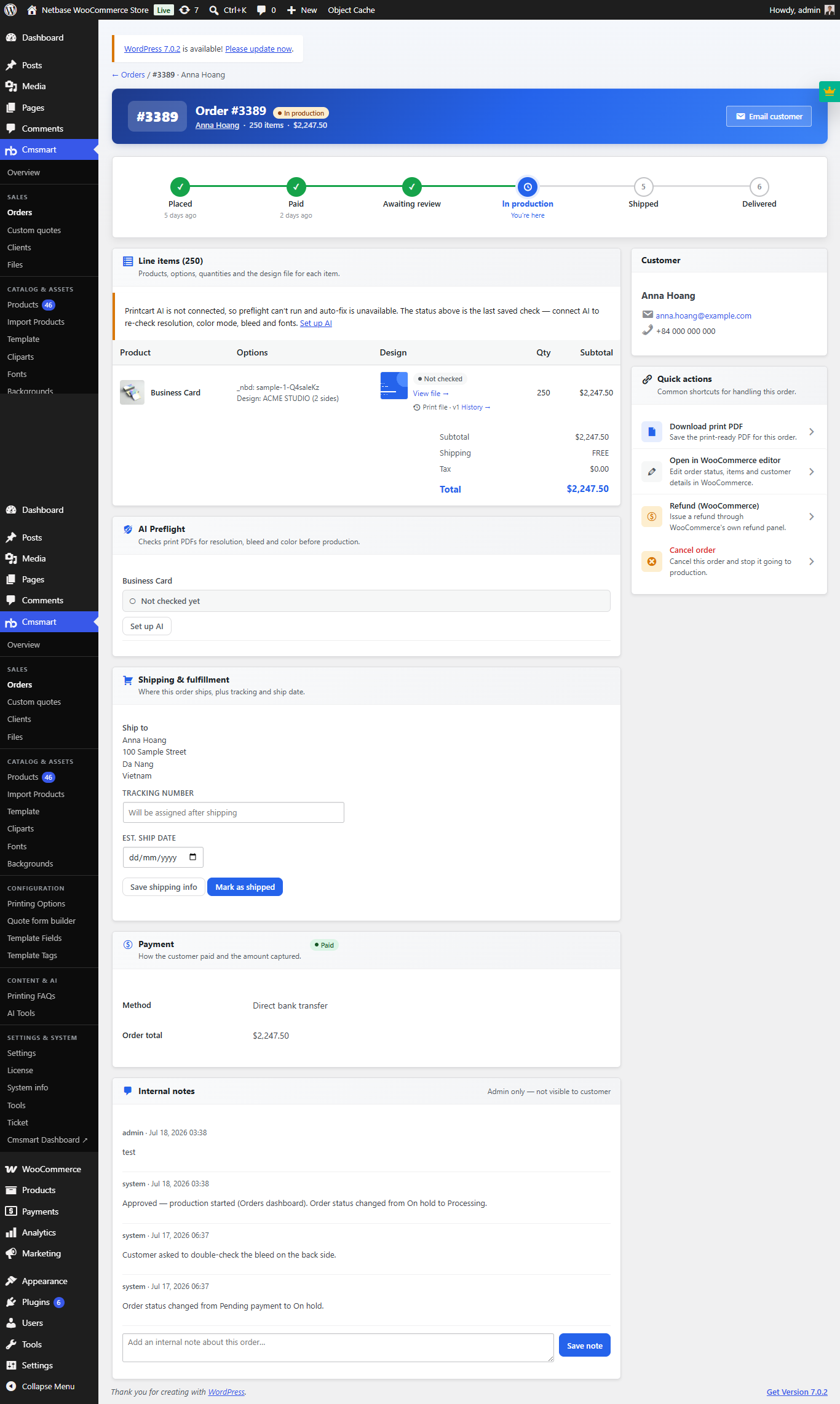
Task: Open the comments bubble icon showing 0
Action: pyautogui.click(x=261, y=10)
